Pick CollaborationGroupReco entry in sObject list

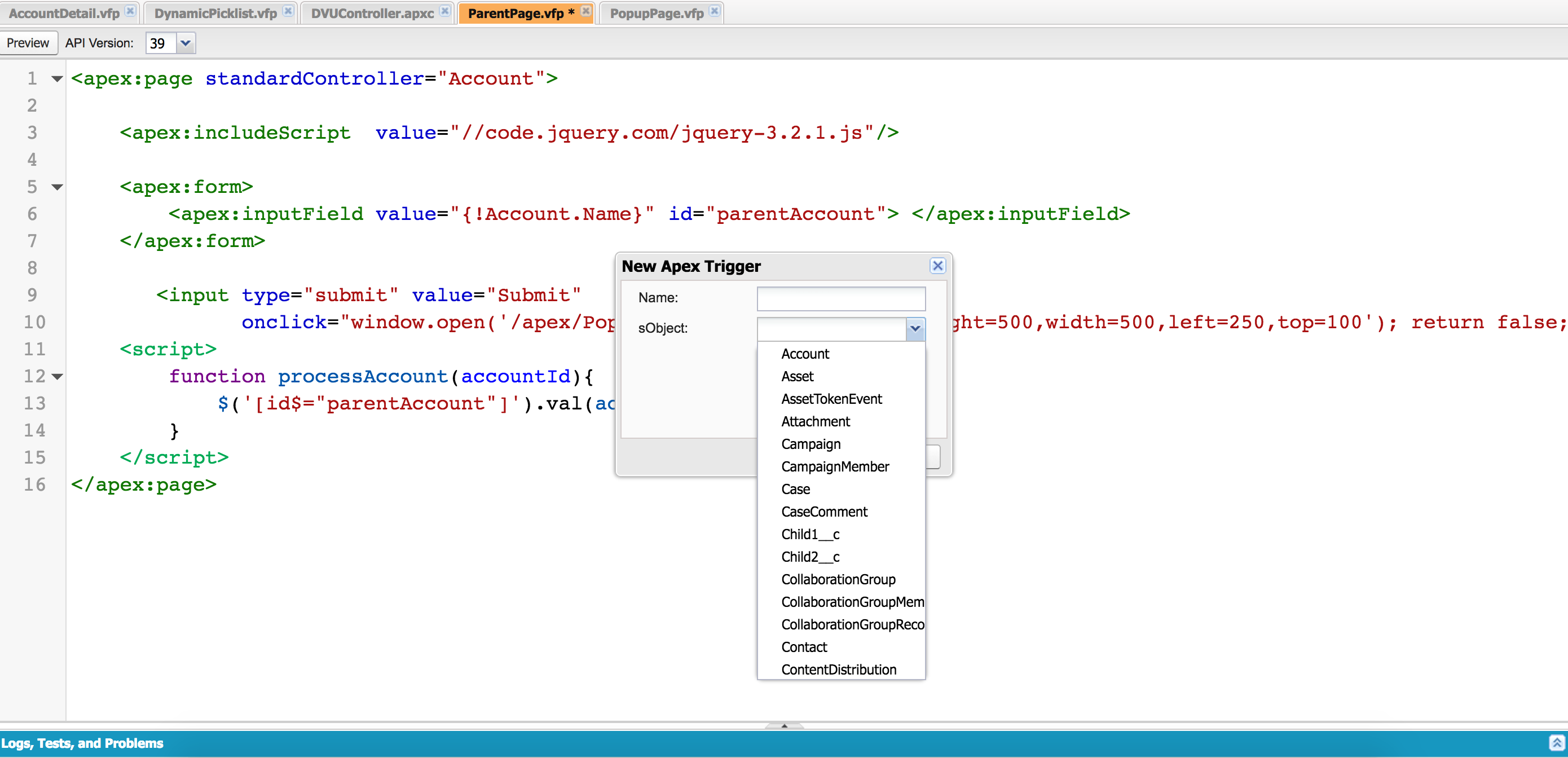coord(840,624)
